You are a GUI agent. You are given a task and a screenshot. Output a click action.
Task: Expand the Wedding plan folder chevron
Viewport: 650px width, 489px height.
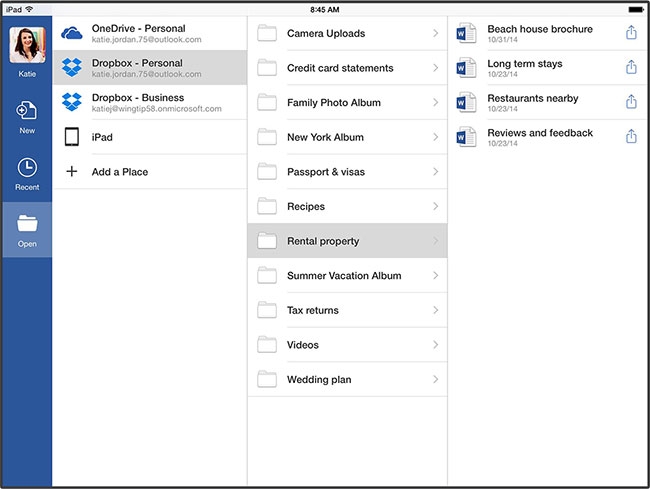click(x=435, y=380)
